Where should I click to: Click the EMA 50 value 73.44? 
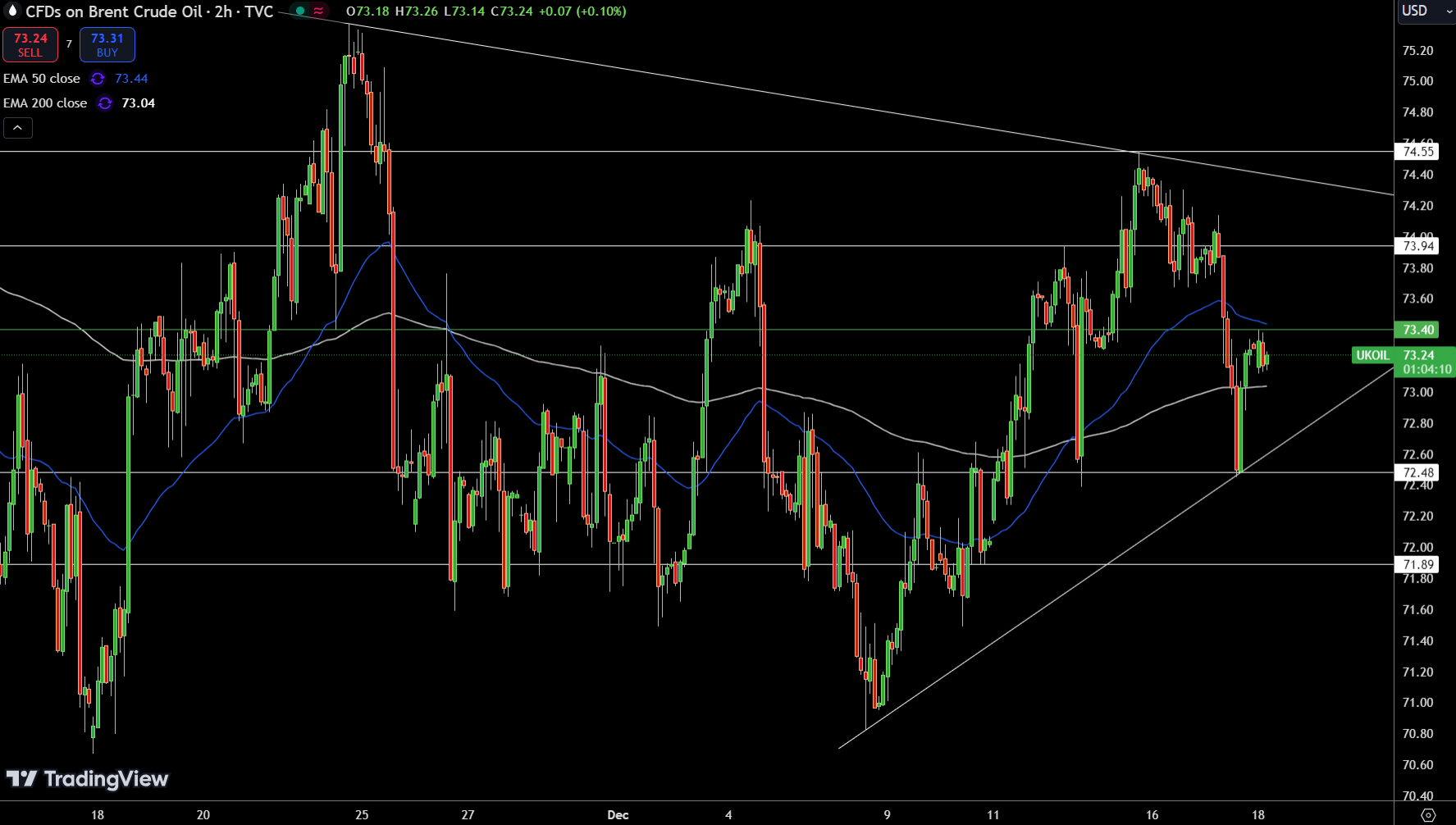click(x=131, y=79)
